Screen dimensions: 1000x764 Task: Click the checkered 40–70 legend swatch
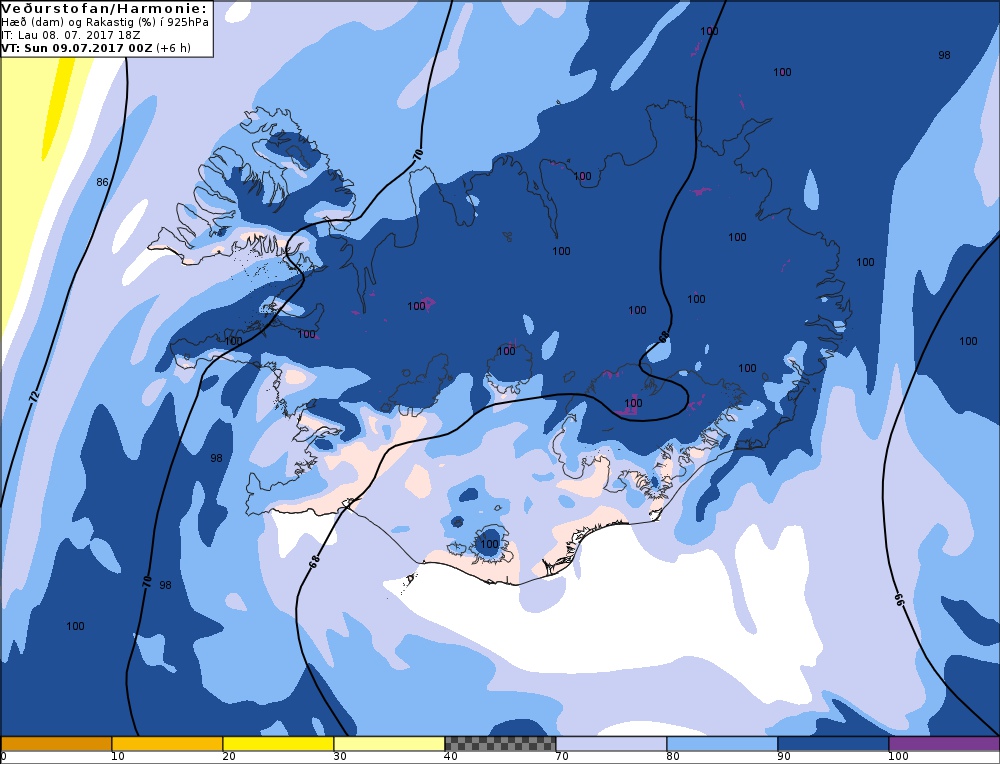(x=500, y=744)
